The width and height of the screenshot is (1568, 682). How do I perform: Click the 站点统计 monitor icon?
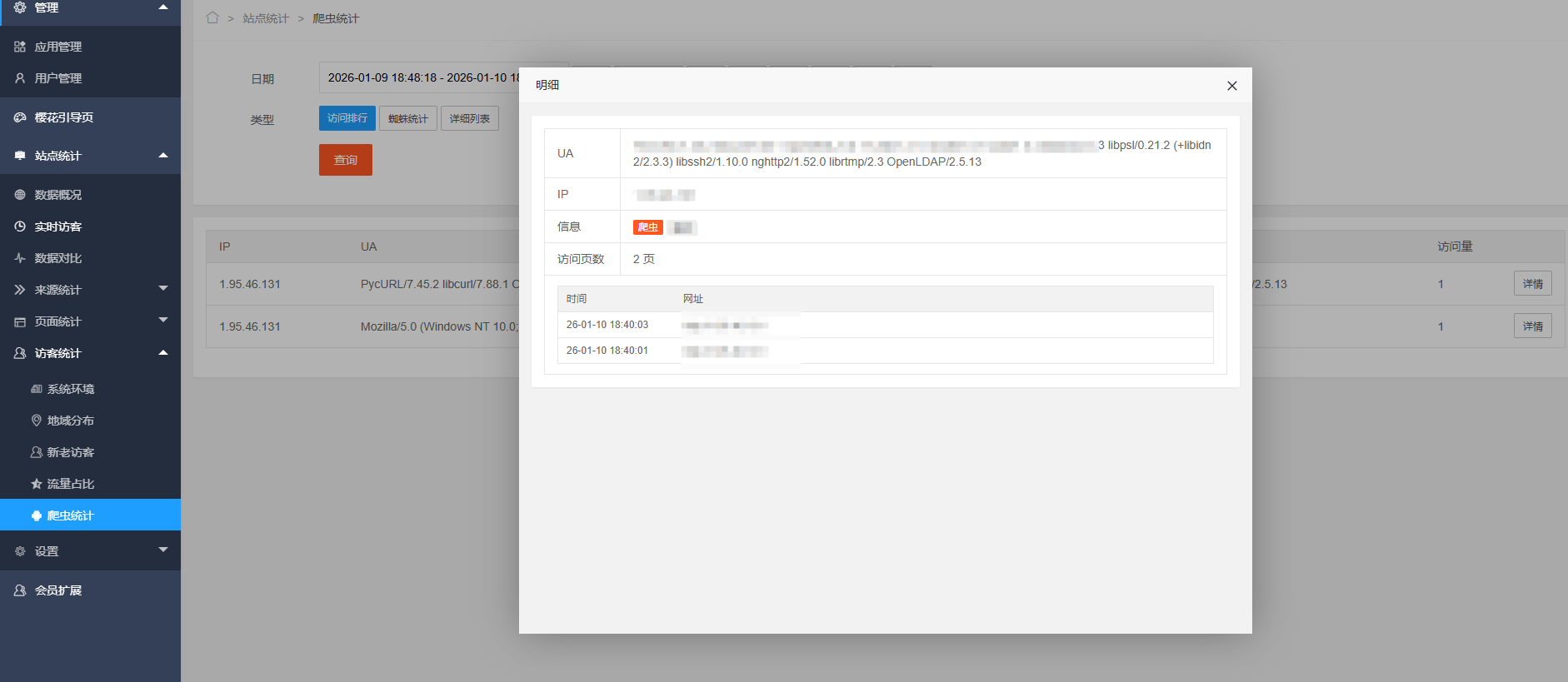(x=20, y=156)
